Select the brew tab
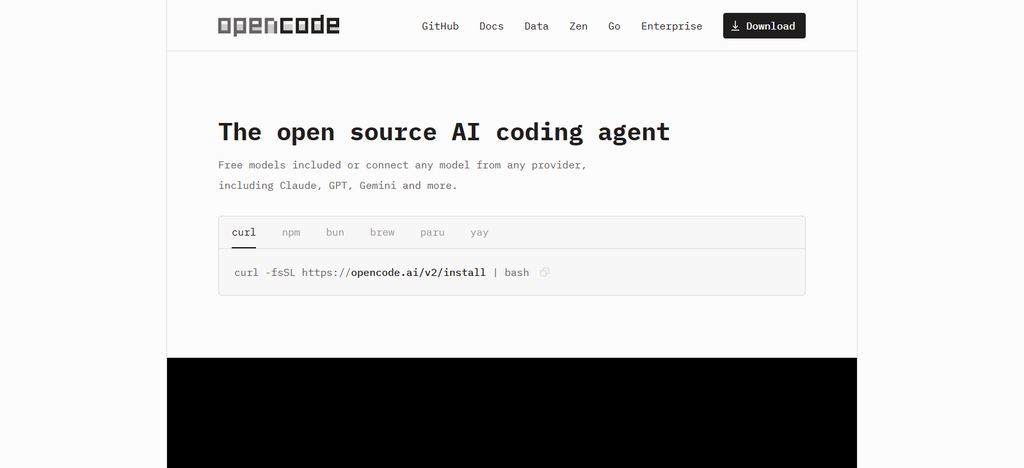1024x468 pixels. point(382,232)
